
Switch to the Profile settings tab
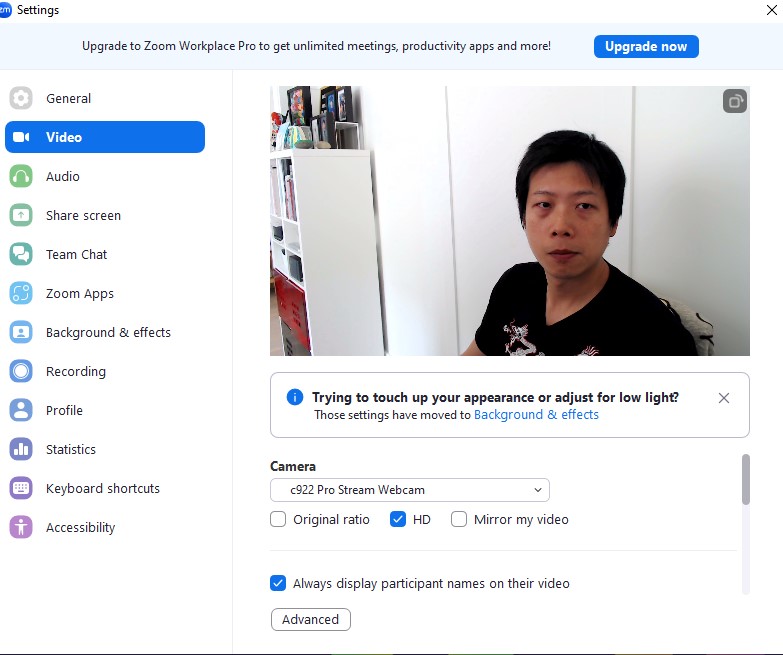[x=64, y=410]
